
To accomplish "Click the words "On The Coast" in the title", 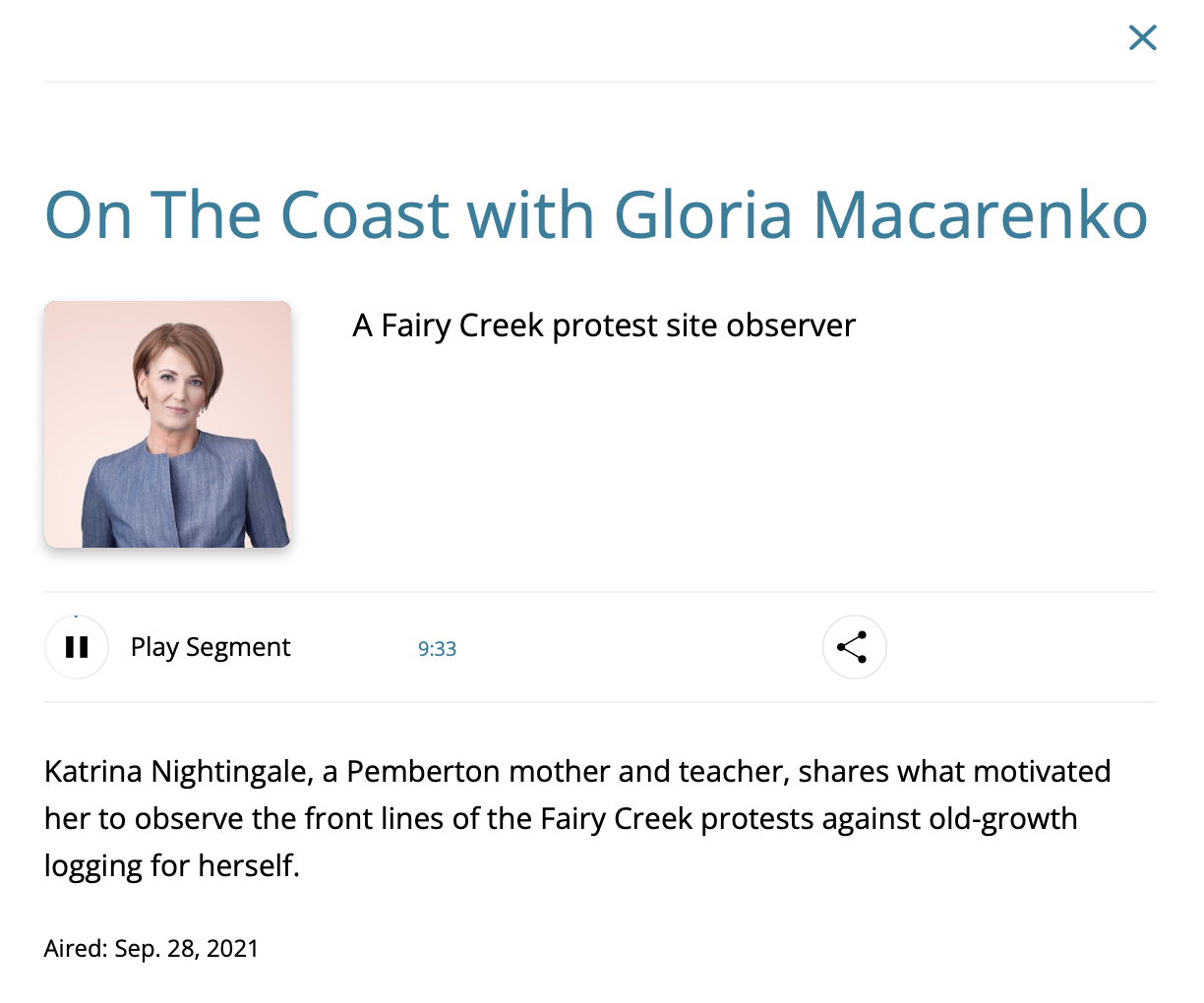I will pos(248,214).
